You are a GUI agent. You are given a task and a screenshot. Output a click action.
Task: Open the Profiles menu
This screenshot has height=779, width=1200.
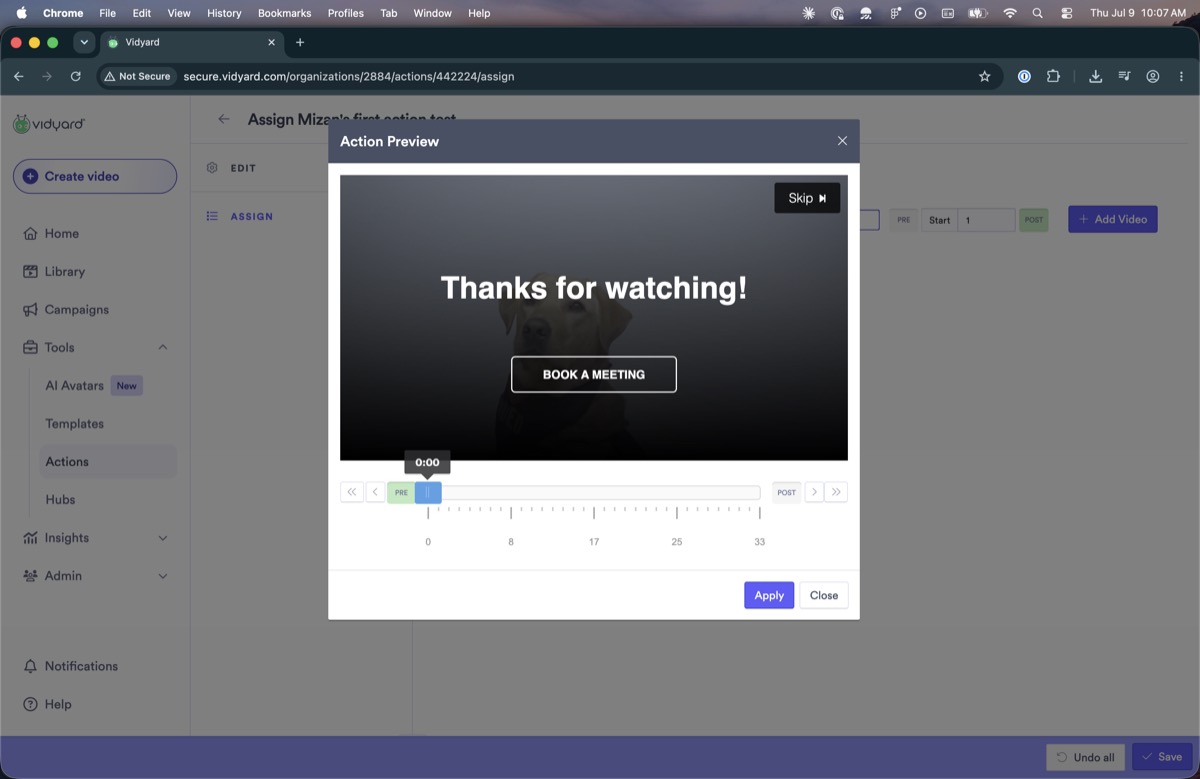tap(346, 13)
